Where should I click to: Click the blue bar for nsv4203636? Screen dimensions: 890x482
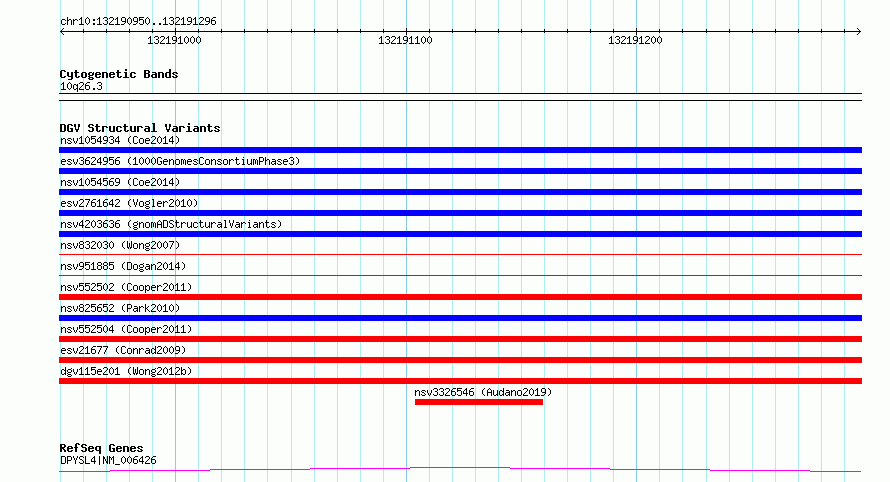[x=460, y=234]
